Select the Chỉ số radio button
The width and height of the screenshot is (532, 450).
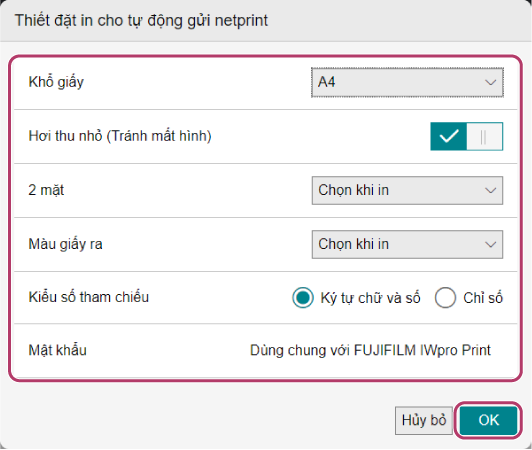coord(445,298)
